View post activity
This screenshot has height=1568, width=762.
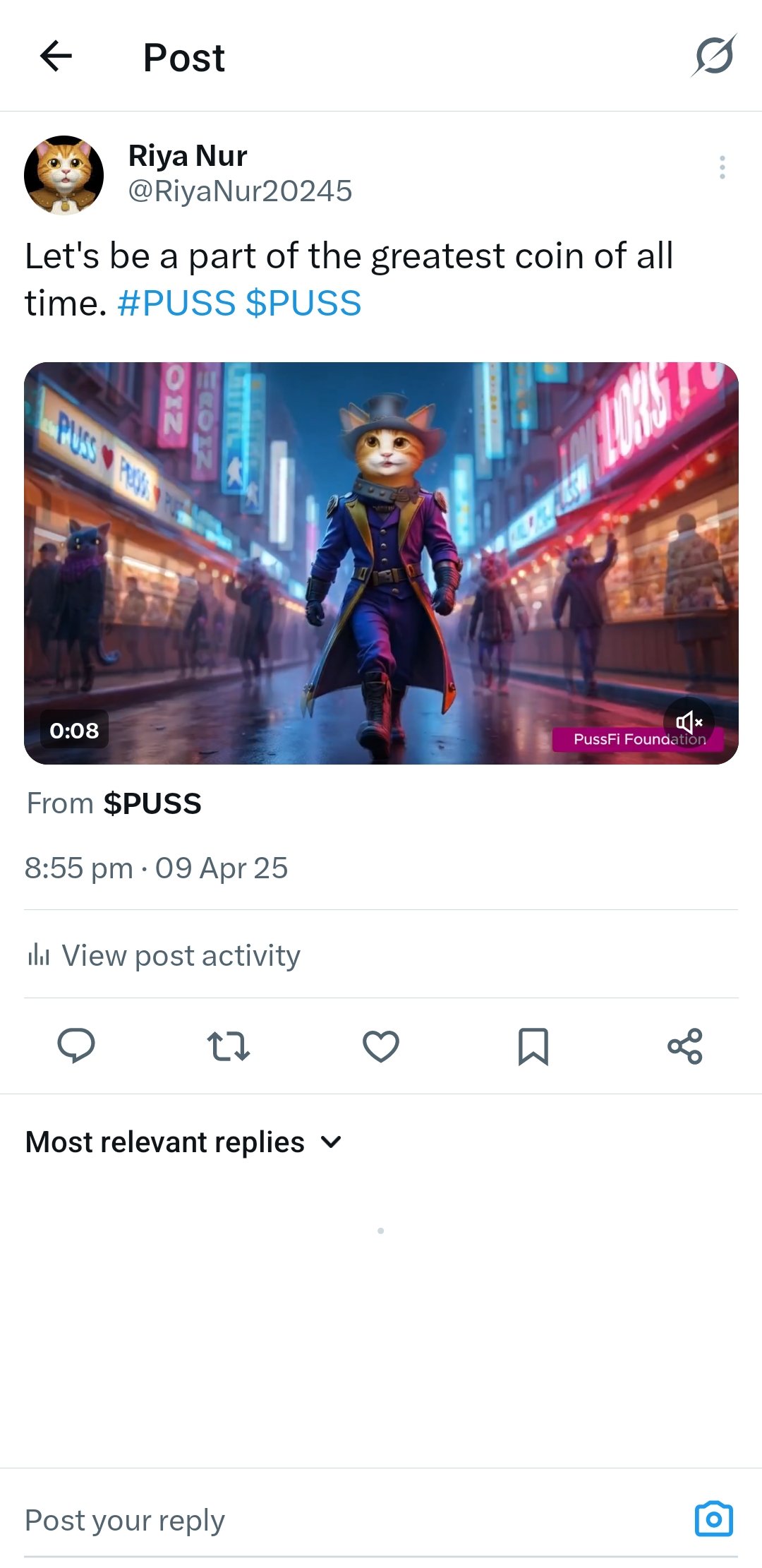pos(164,955)
